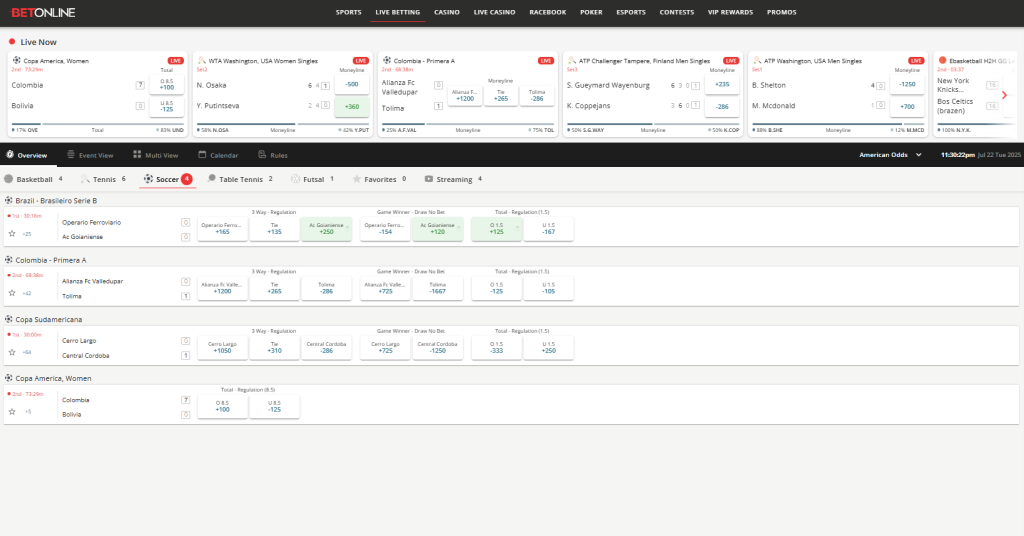Bet S. Gueymard Wayenburg +235 moneyline
The height and width of the screenshot is (536, 1024).
tap(722, 84)
